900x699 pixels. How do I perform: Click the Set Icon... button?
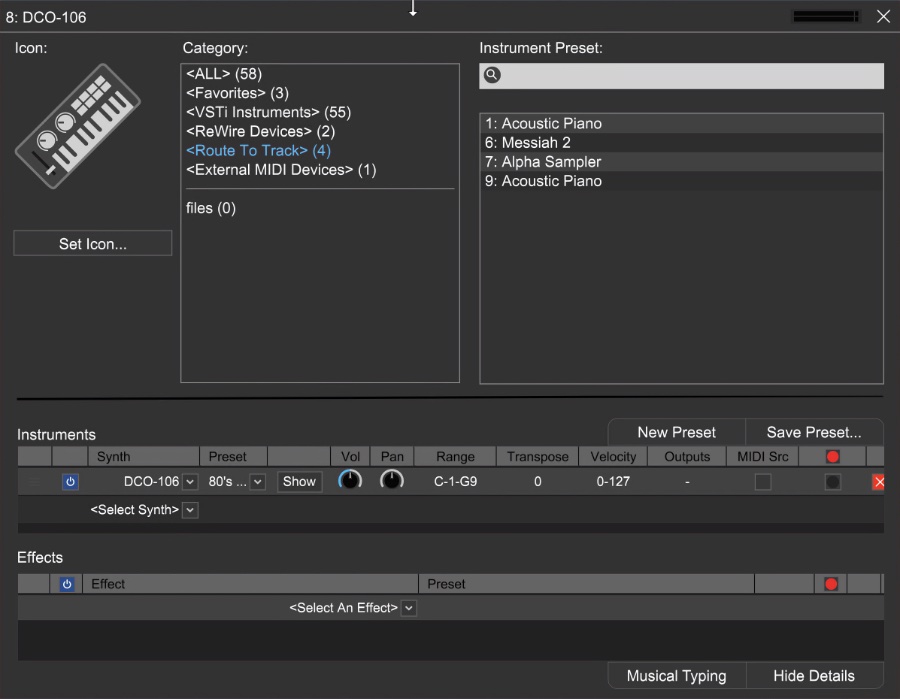92,243
